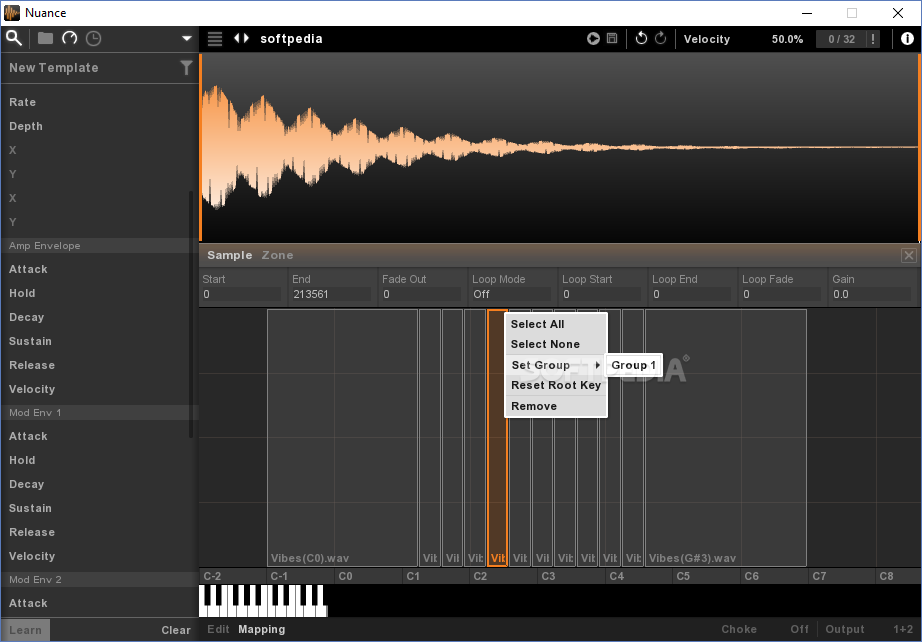Choose Reset Root Key from context menu
922x642 pixels.
556,386
